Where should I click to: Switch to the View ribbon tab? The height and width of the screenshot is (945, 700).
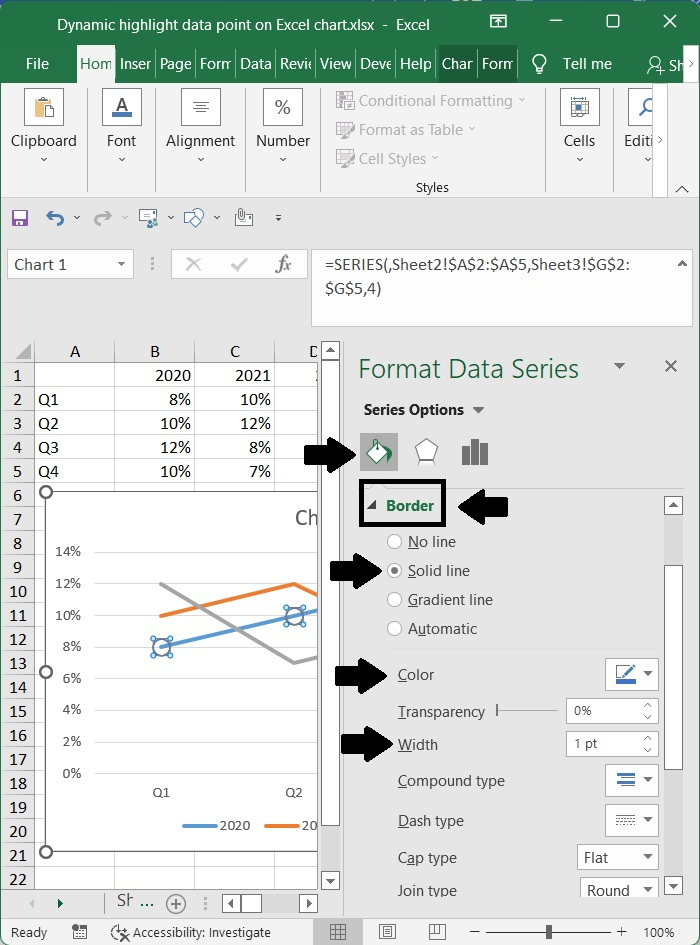coord(335,63)
